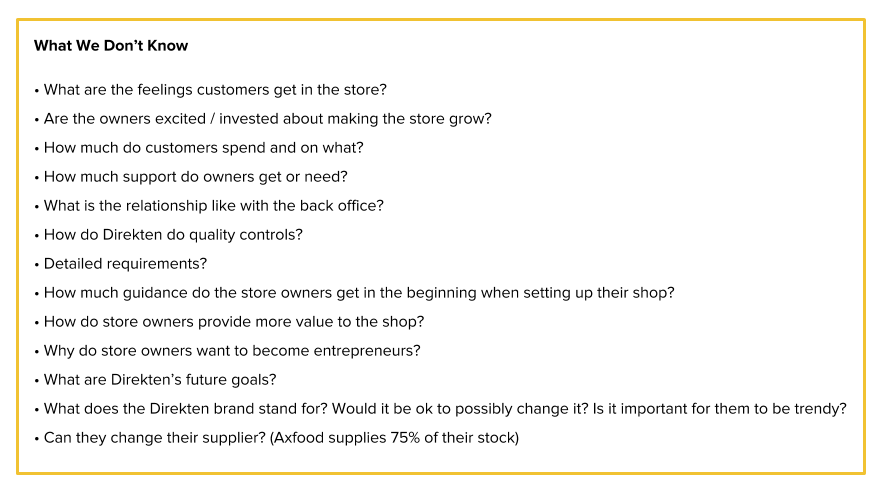
Task: Select the 'Detailed requirements?' bullet
Action: coord(125,264)
